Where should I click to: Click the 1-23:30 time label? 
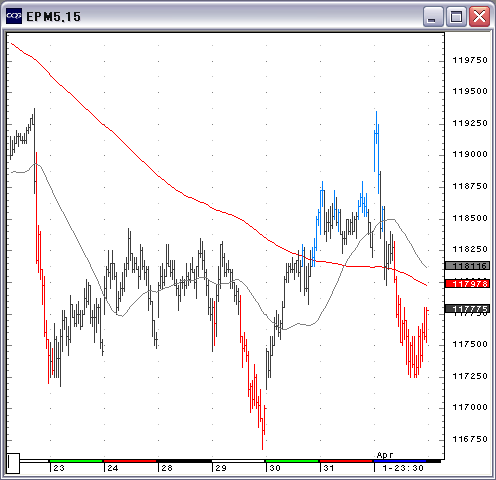click(x=403, y=468)
